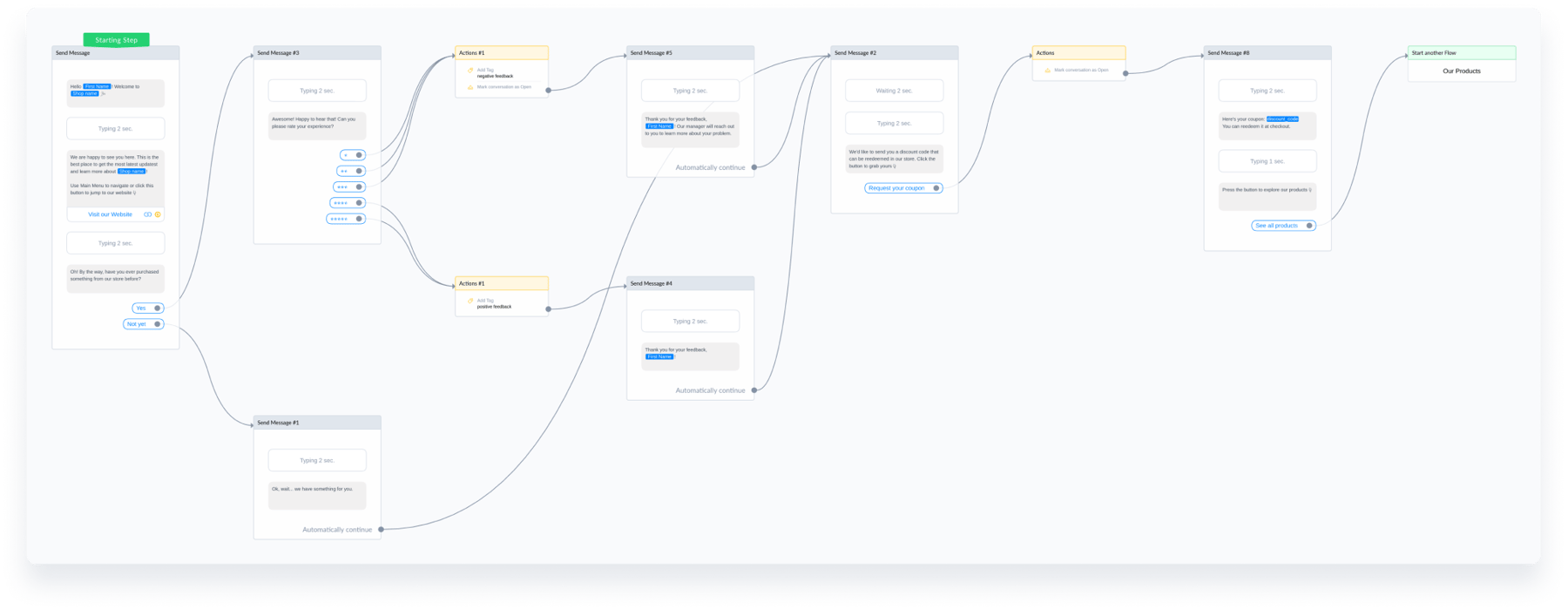Click the 'Awesome! Happy to hear that' message
Image resolution: width=1568 pixels, height=610 pixels.
pos(317,125)
